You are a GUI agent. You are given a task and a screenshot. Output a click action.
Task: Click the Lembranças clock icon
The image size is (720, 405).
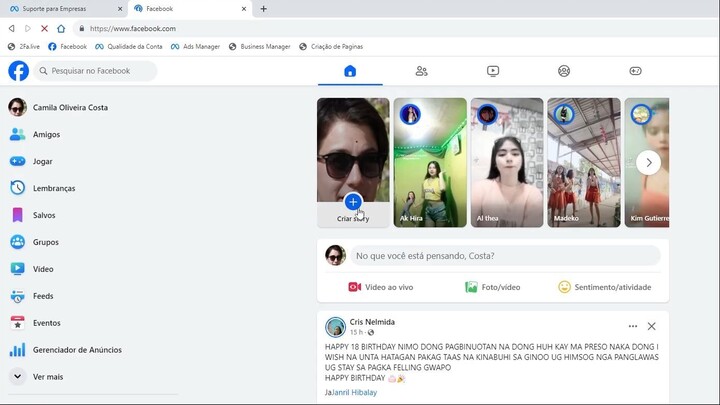(17, 188)
